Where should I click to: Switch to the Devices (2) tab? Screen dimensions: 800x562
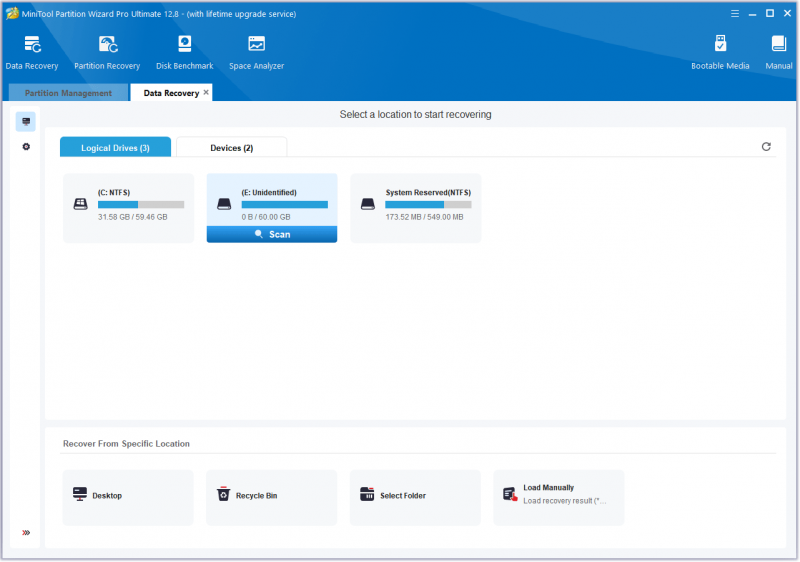click(232, 147)
